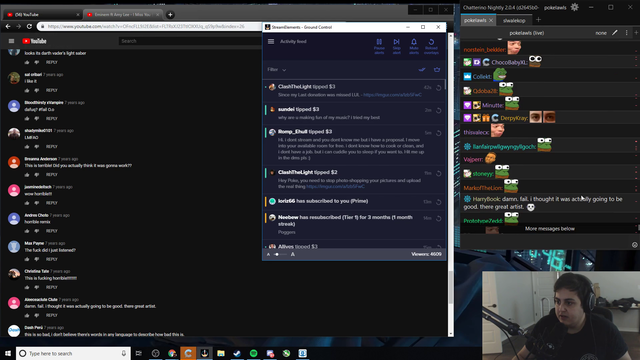This screenshot has height=360, width=640.
Task: Replay ClashTheLight's $3 tip alert
Action: click(439, 88)
